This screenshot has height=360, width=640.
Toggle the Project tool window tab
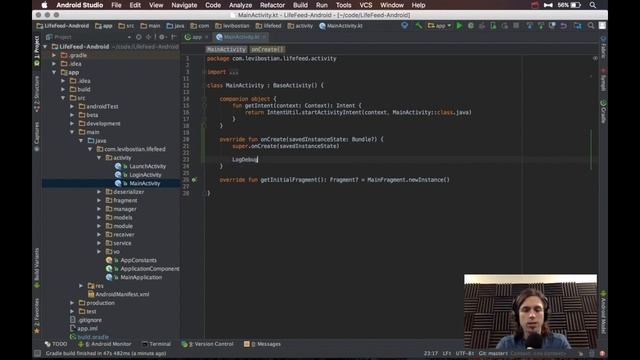pyautogui.click(x=37, y=51)
